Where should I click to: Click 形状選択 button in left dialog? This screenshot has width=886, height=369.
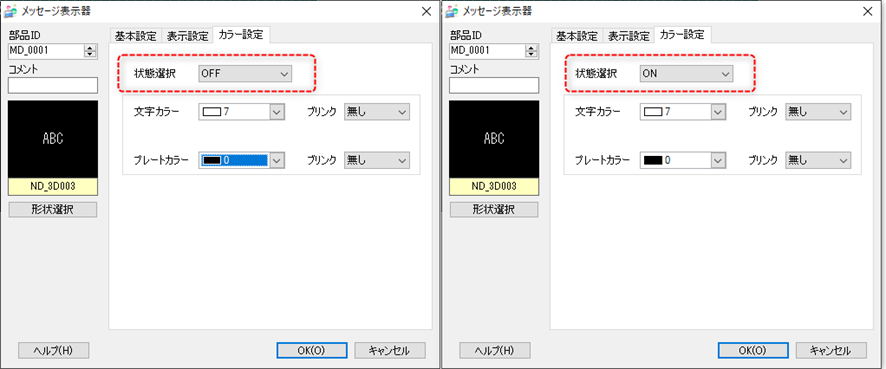(53, 210)
